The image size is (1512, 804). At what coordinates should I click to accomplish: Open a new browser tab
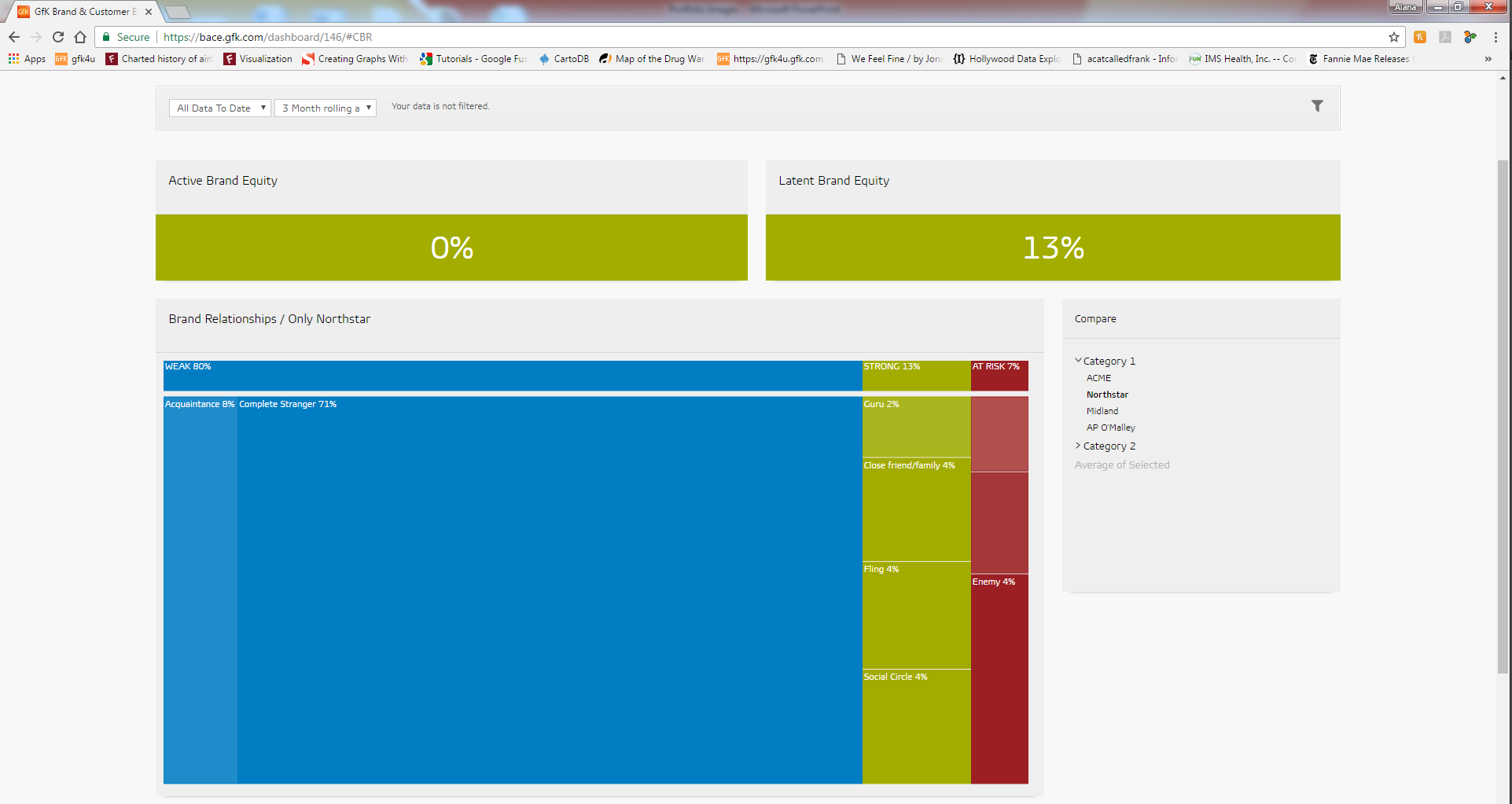pyautogui.click(x=178, y=12)
